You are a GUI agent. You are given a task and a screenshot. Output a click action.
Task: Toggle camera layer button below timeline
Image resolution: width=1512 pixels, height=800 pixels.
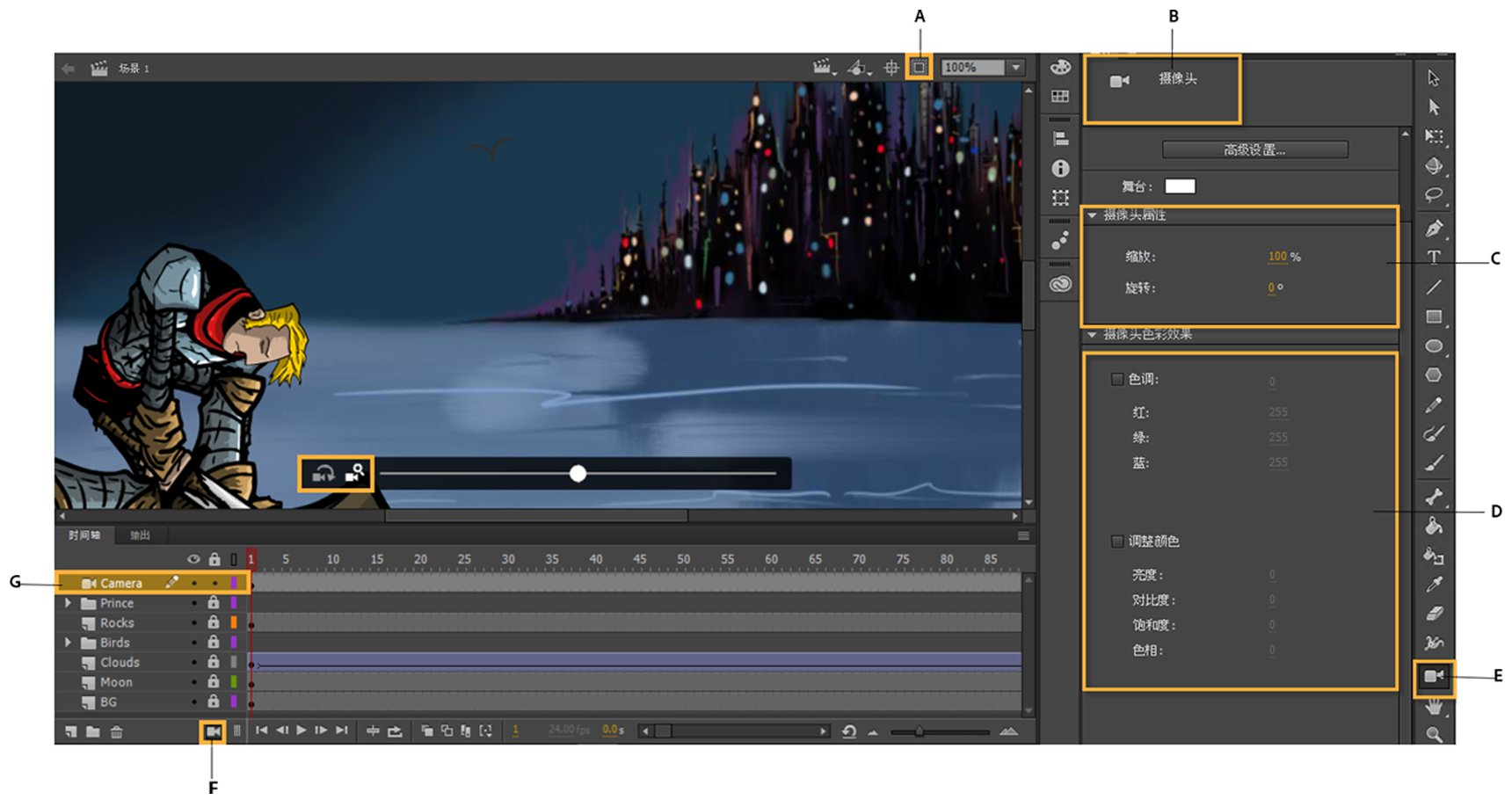(213, 731)
